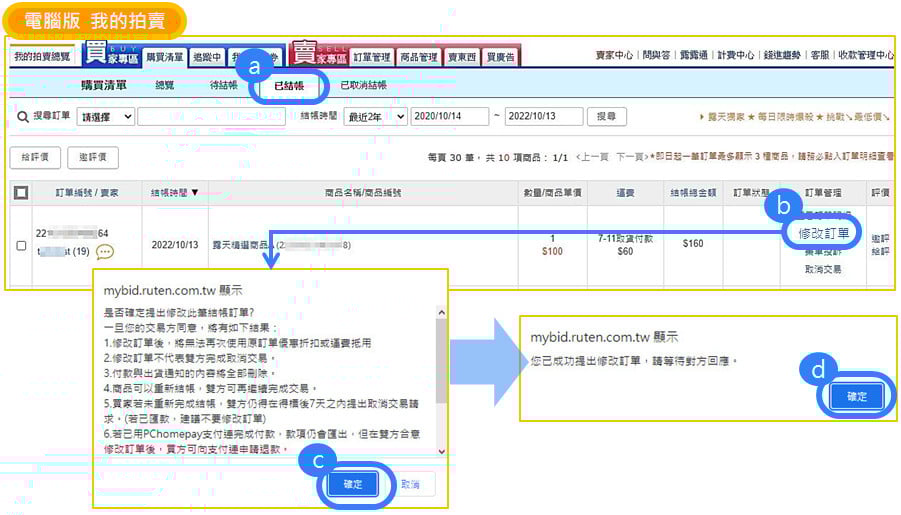Toggle the select-all checkbox in table header
The image size is (901, 515).
[22, 192]
